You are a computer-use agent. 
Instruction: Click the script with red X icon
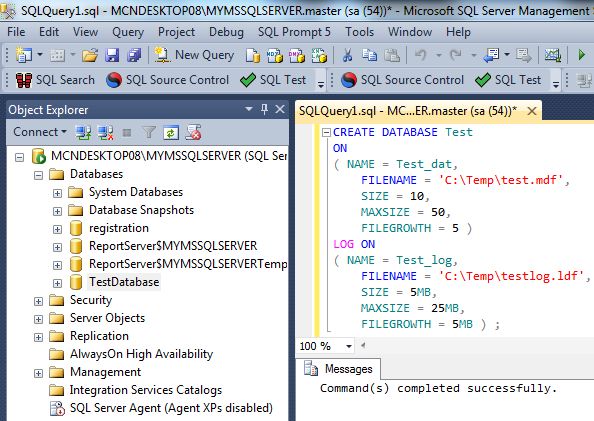193,132
